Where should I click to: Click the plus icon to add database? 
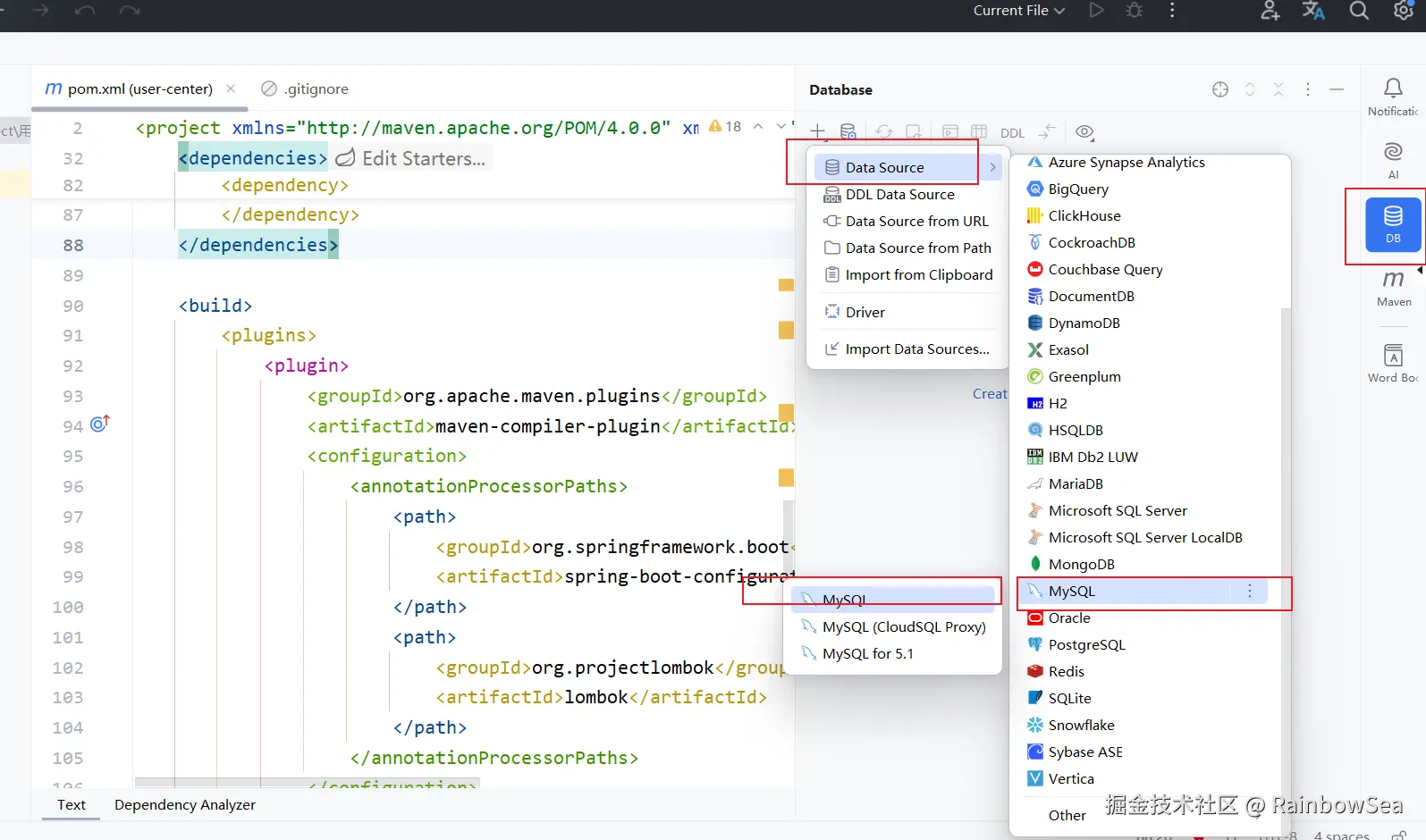(817, 132)
